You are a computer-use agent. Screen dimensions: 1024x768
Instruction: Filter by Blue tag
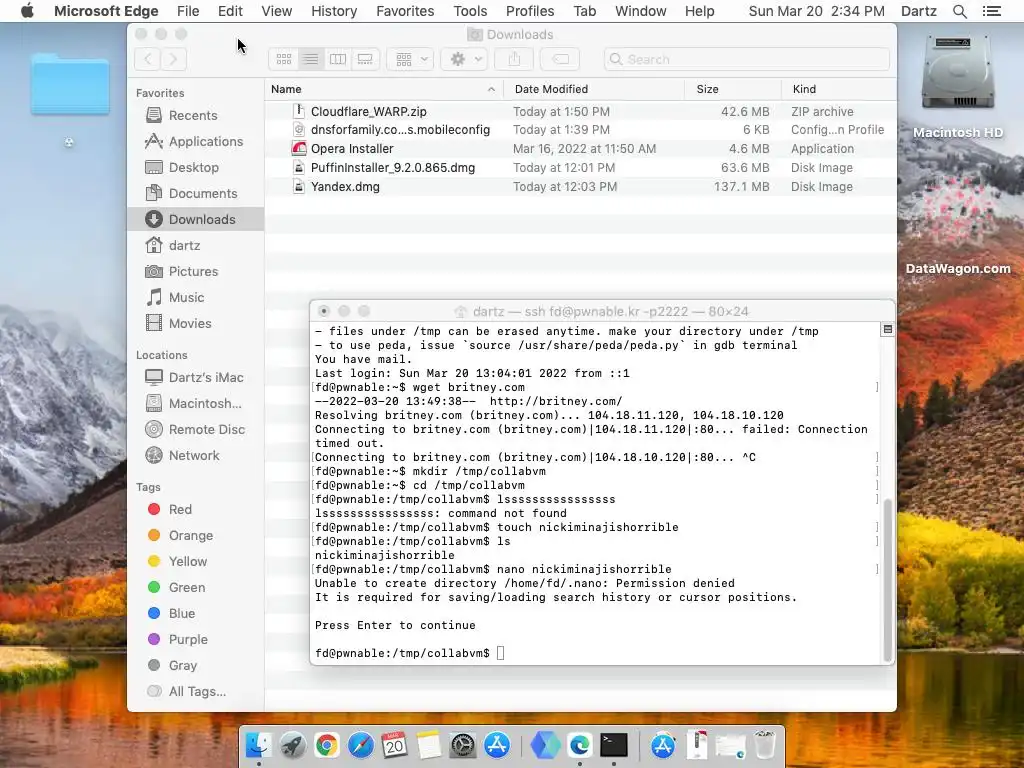click(195, 614)
